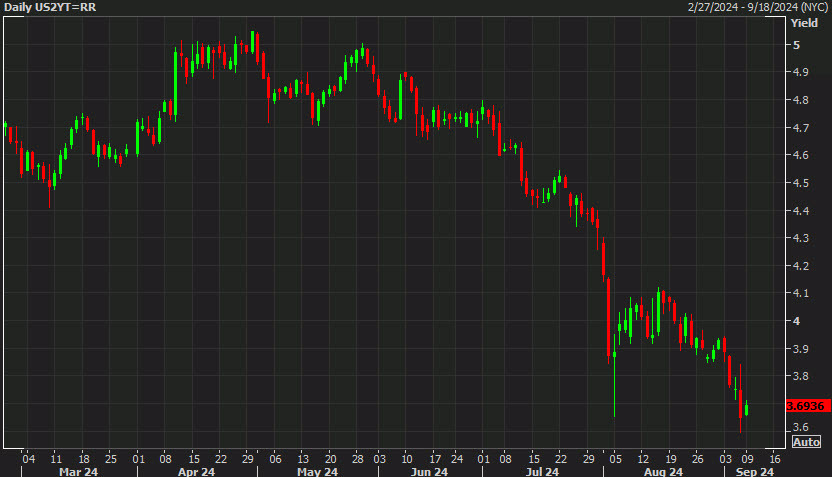Click the date range 2/27/2024 - 9/18/2024 (NYC)
The height and width of the screenshot is (477, 832).
coord(758,7)
